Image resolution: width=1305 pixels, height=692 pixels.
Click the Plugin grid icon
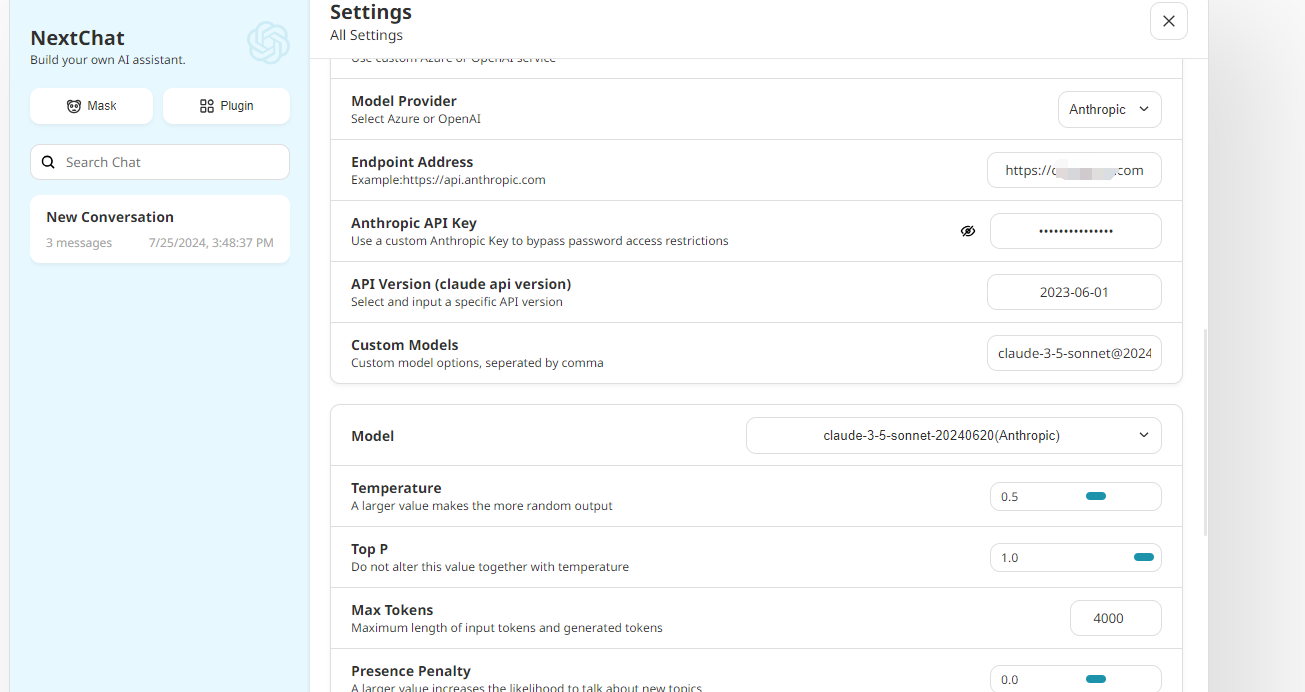(x=207, y=106)
